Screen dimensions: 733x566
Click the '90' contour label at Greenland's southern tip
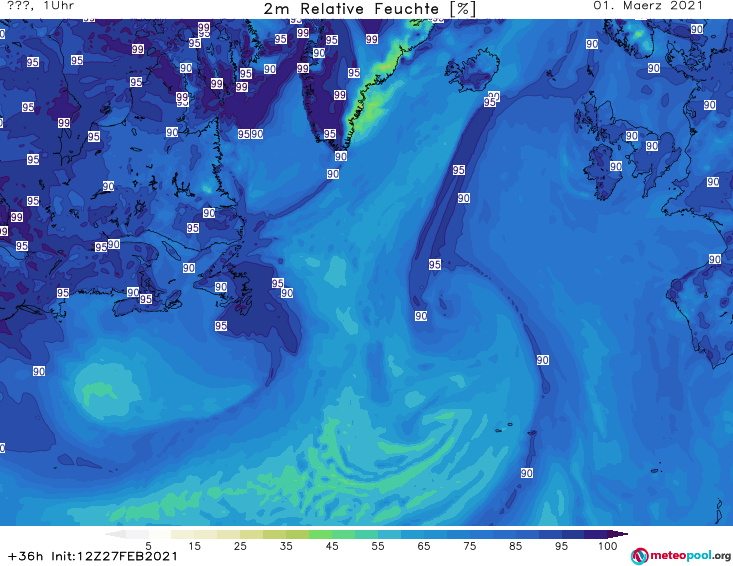click(341, 156)
